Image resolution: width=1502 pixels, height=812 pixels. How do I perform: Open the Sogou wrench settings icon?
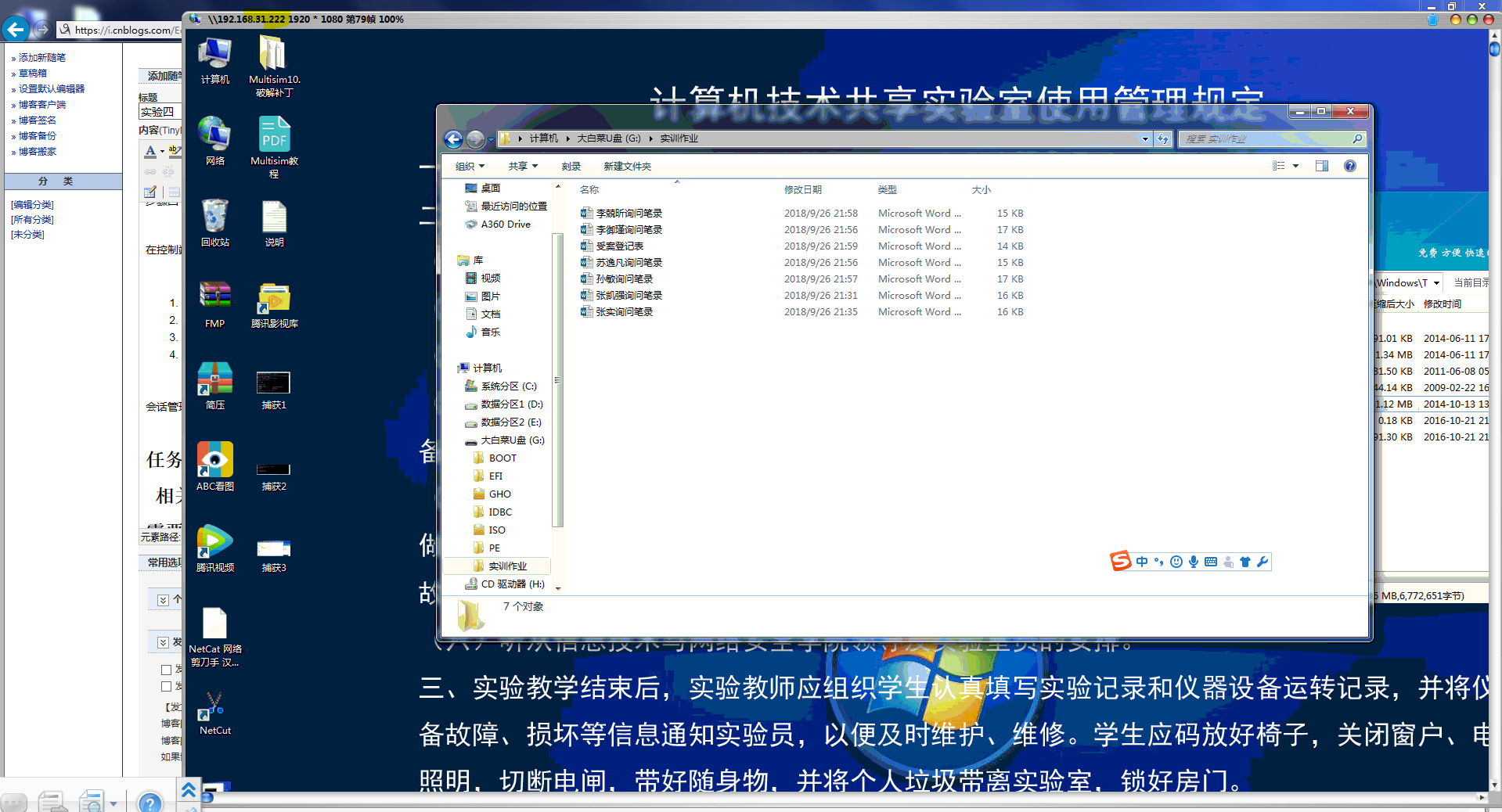click(1262, 562)
